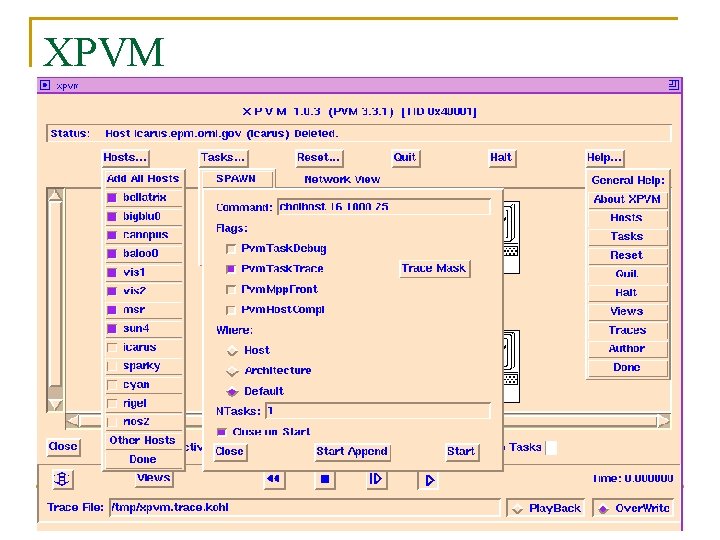Select About XPVM help entry

[x=627, y=199]
